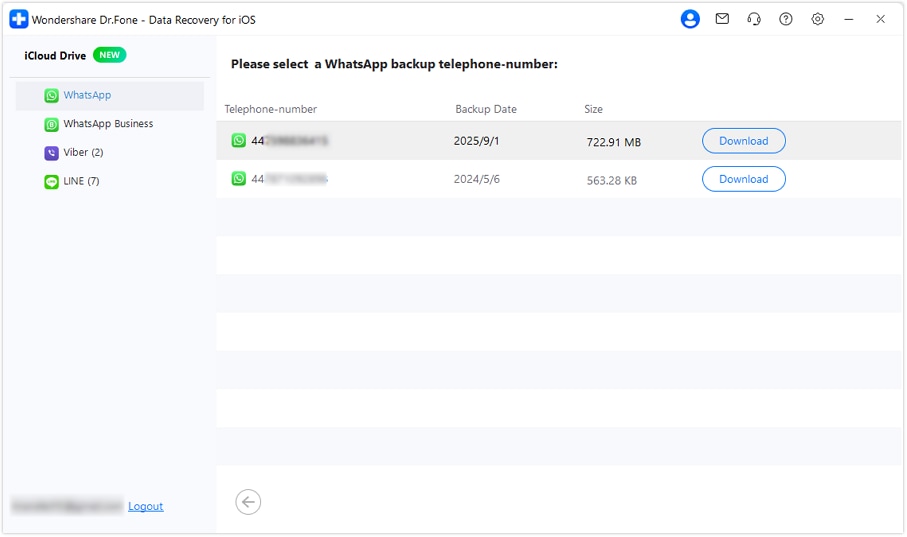Open the mail message icon
This screenshot has height=537, width=907.
pos(722,19)
